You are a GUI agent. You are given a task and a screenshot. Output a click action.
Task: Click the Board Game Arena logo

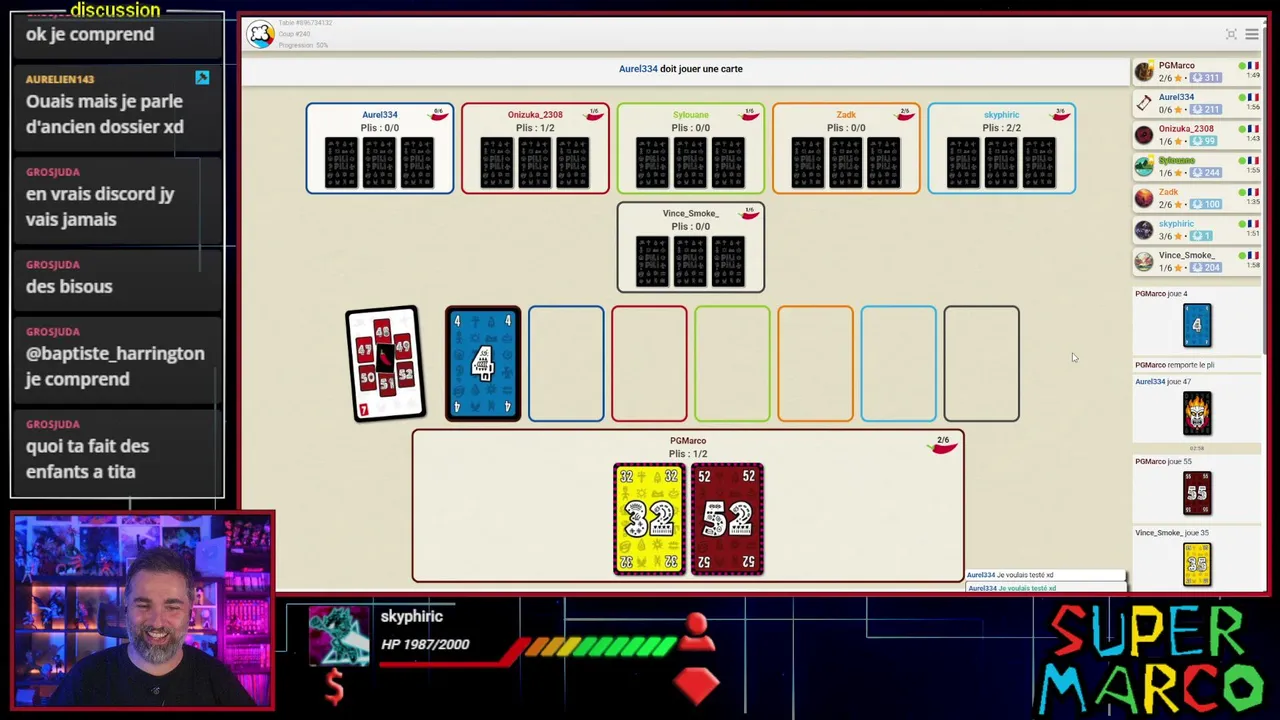pos(260,34)
